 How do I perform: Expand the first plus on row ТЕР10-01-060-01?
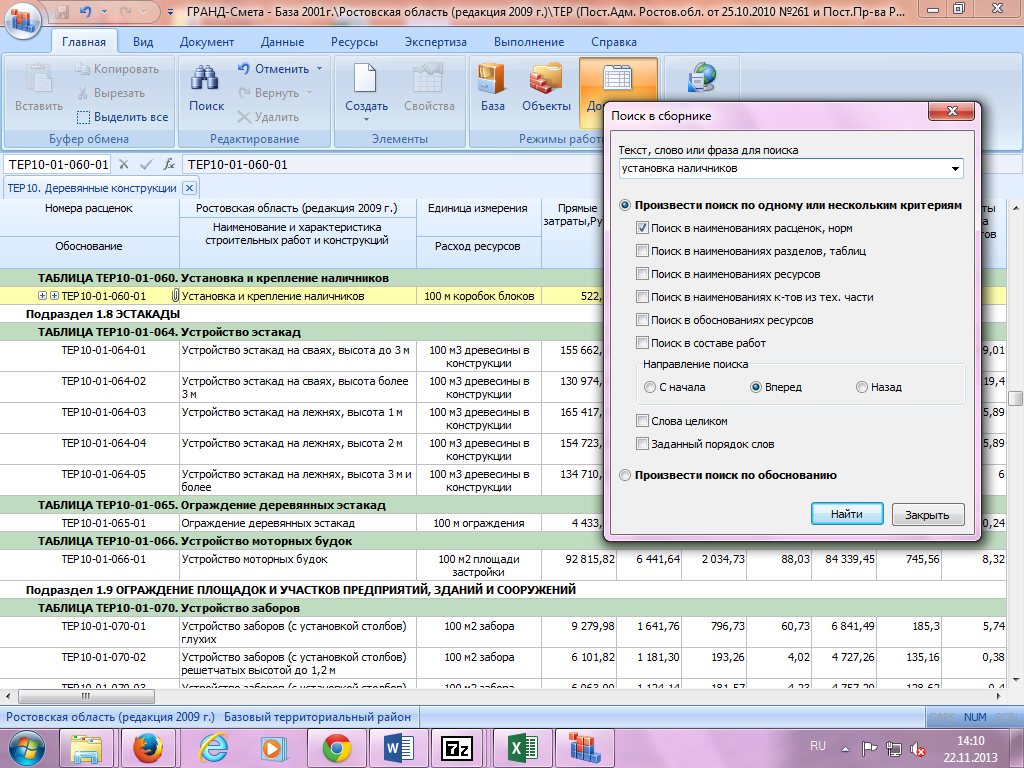point(42,296)
